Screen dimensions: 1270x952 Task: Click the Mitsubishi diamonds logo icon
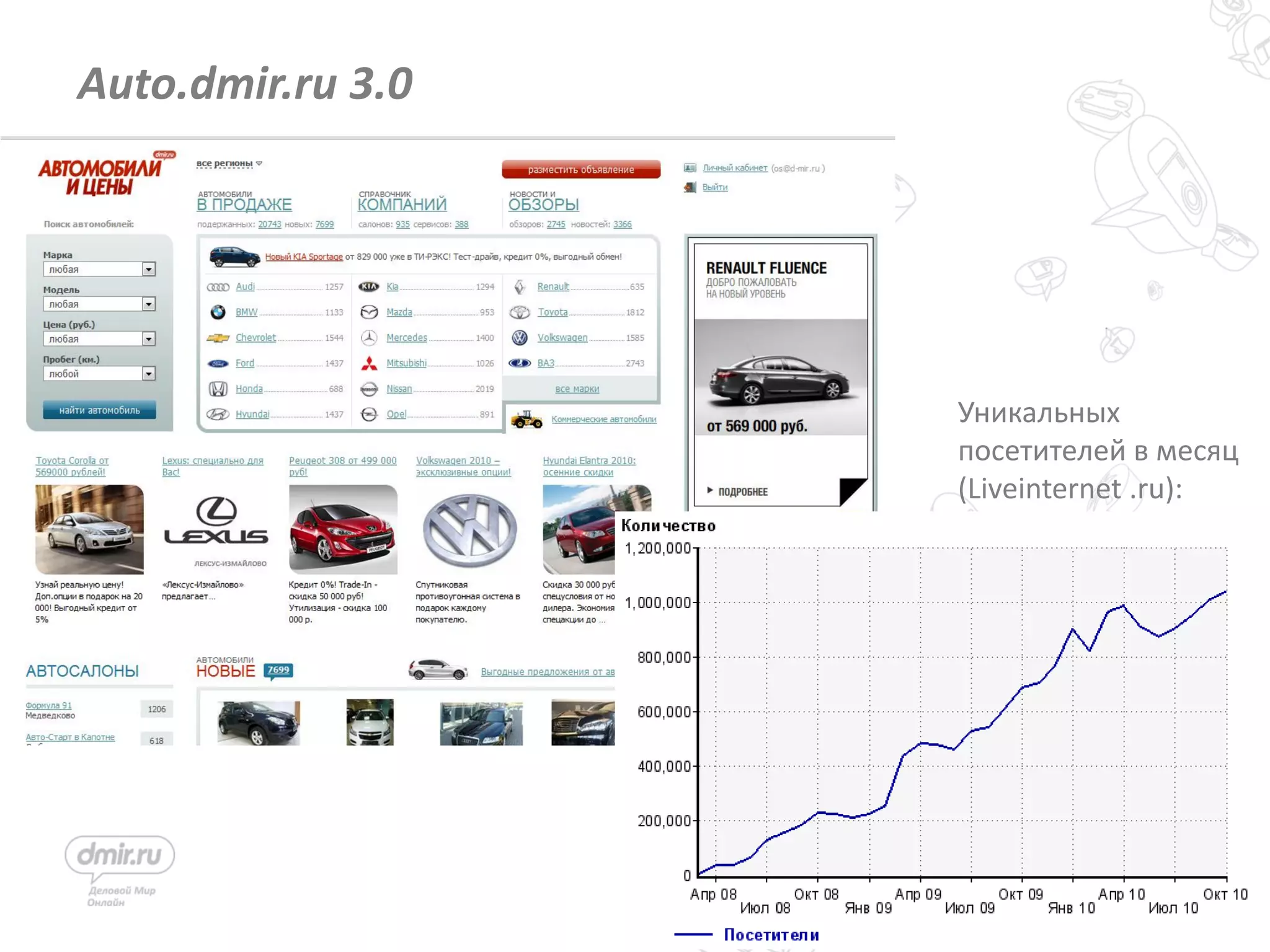click(369, 363)
